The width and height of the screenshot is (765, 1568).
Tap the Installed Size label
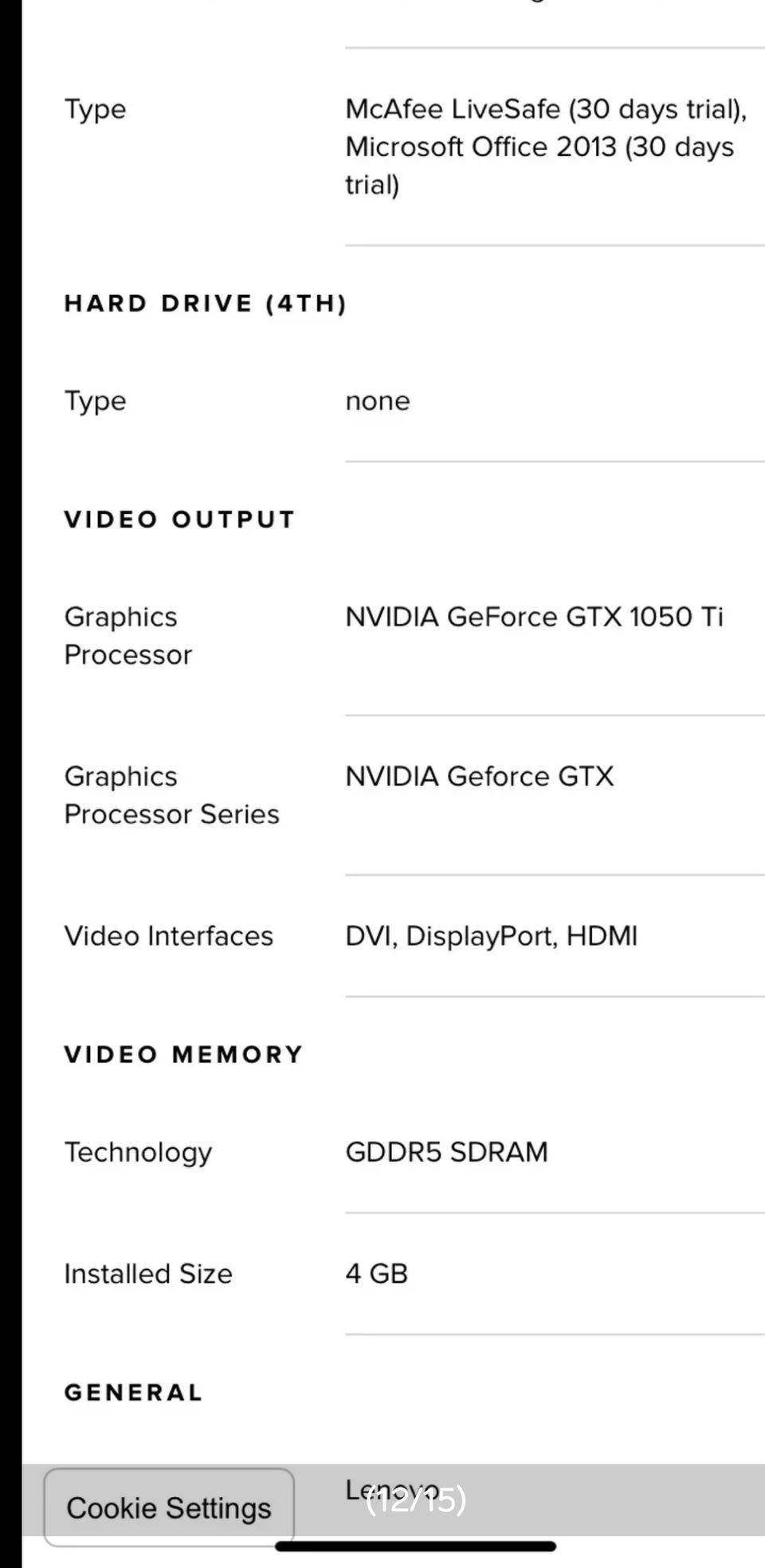149,1273
